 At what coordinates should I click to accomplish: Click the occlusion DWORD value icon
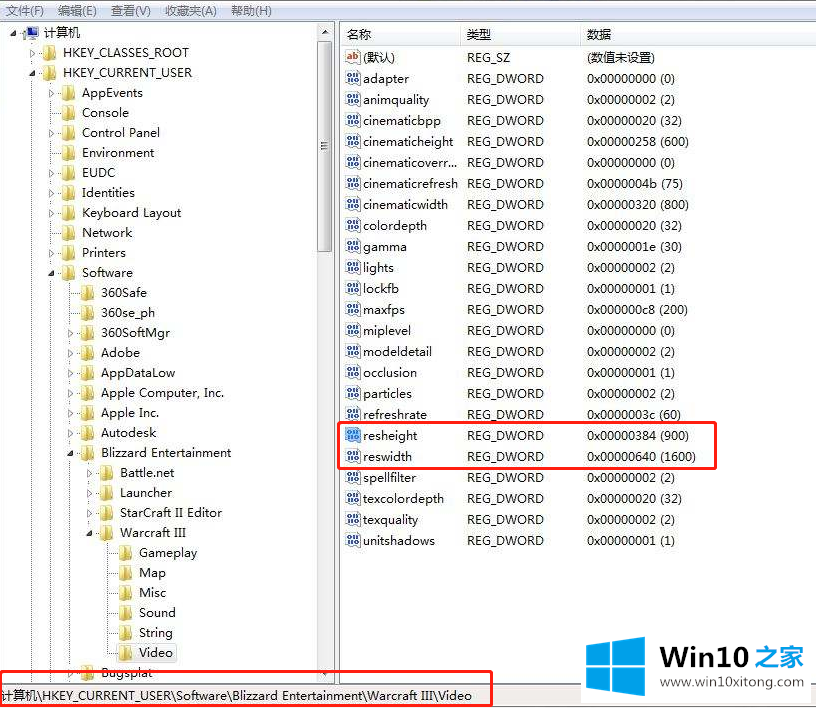353,372
